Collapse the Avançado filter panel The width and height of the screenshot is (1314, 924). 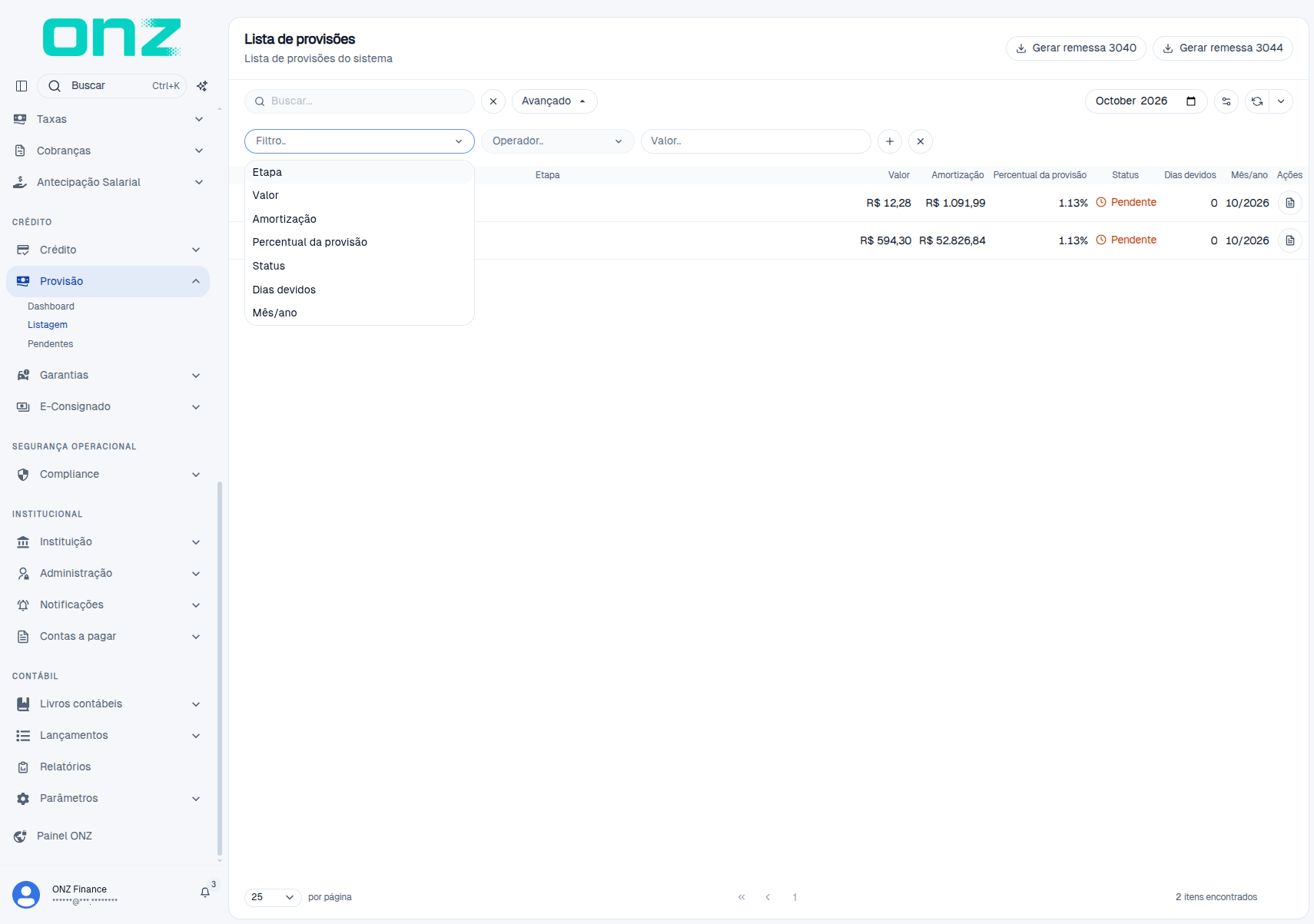[554, 101]
